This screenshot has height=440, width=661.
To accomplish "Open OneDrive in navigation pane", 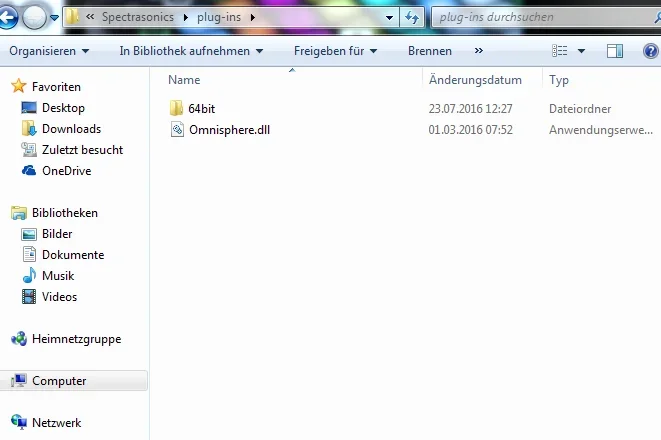I will pos(67,171).
